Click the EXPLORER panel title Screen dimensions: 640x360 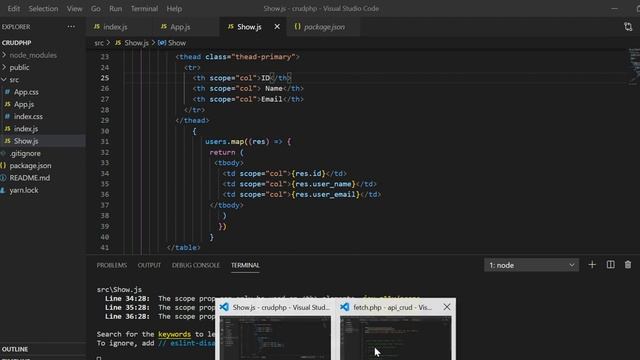point(16,27)
